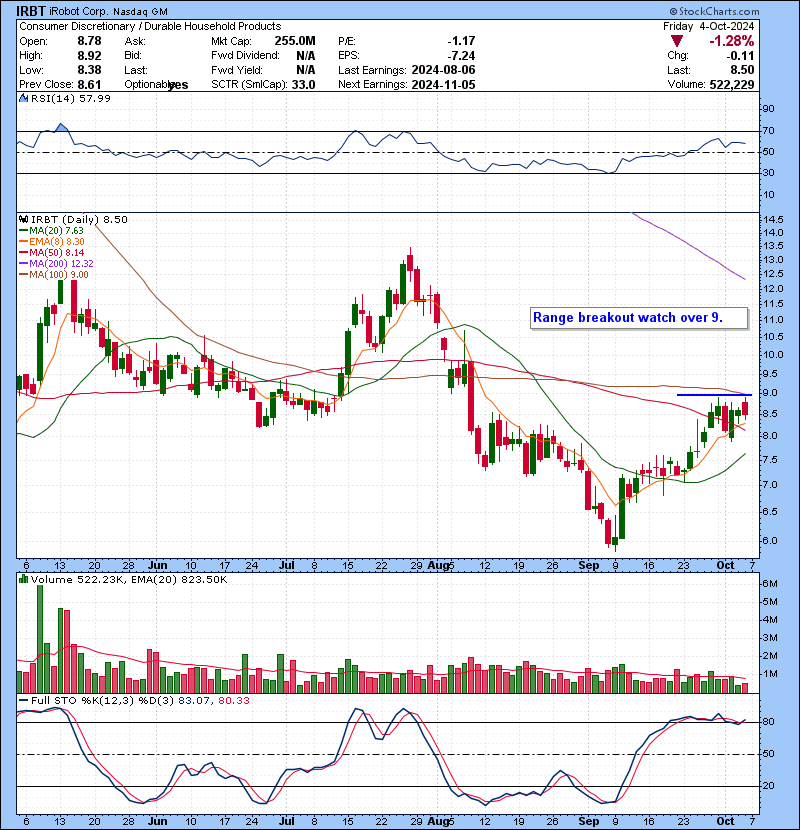Image resolution: width=800 pixels, height=830 pixels.
Task: Click the Aug label on price axis
Action: (x=438, y=565)
